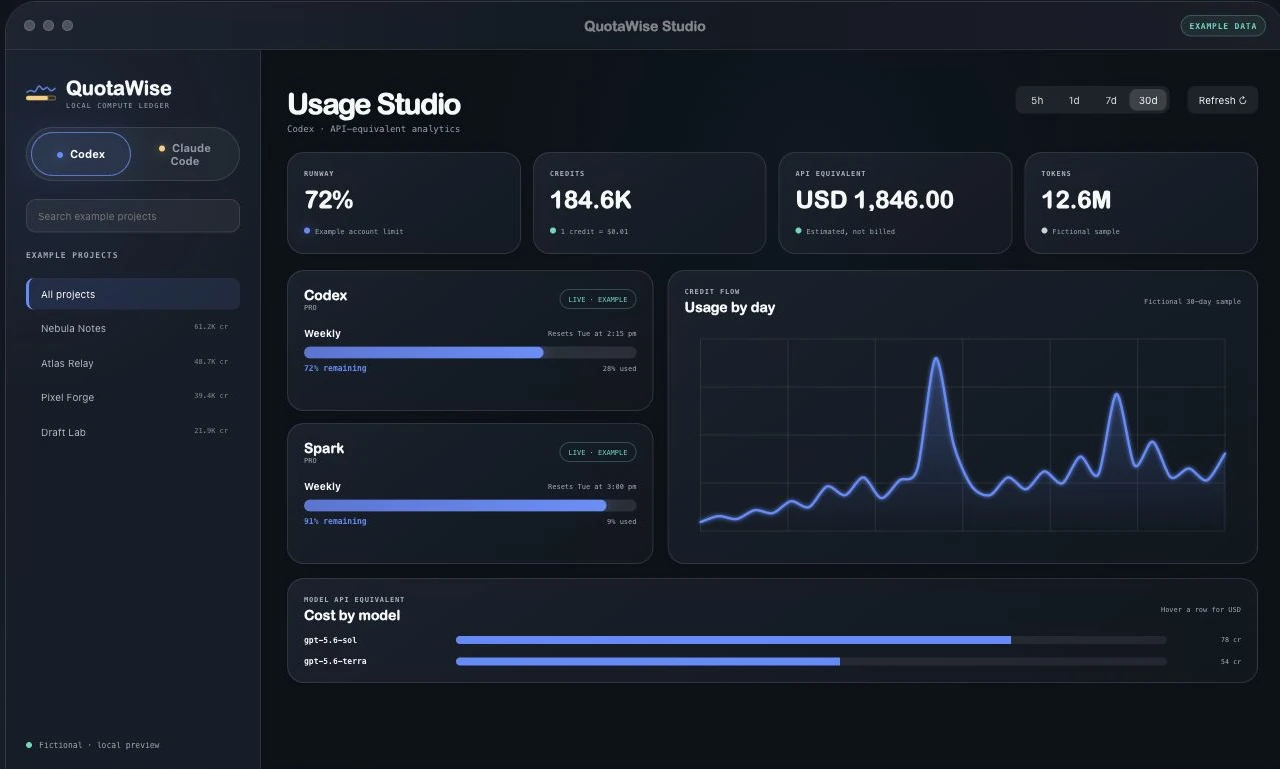Click the gpt-5.6-terra model label
The height and width of the screenshot is (769, 1280).
[x=335, y=661]
